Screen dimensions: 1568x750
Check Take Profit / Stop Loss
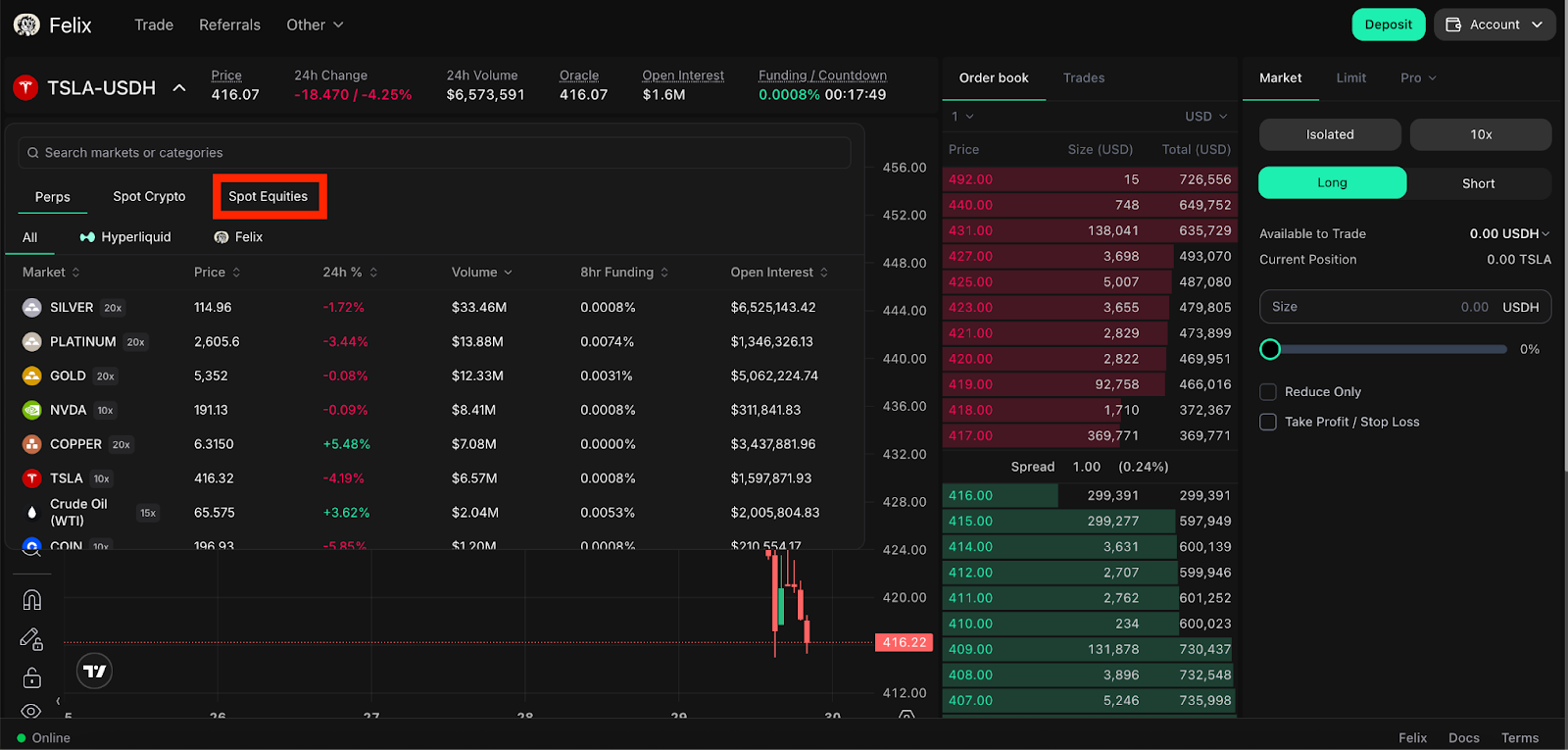click(x=1268, y=422)
